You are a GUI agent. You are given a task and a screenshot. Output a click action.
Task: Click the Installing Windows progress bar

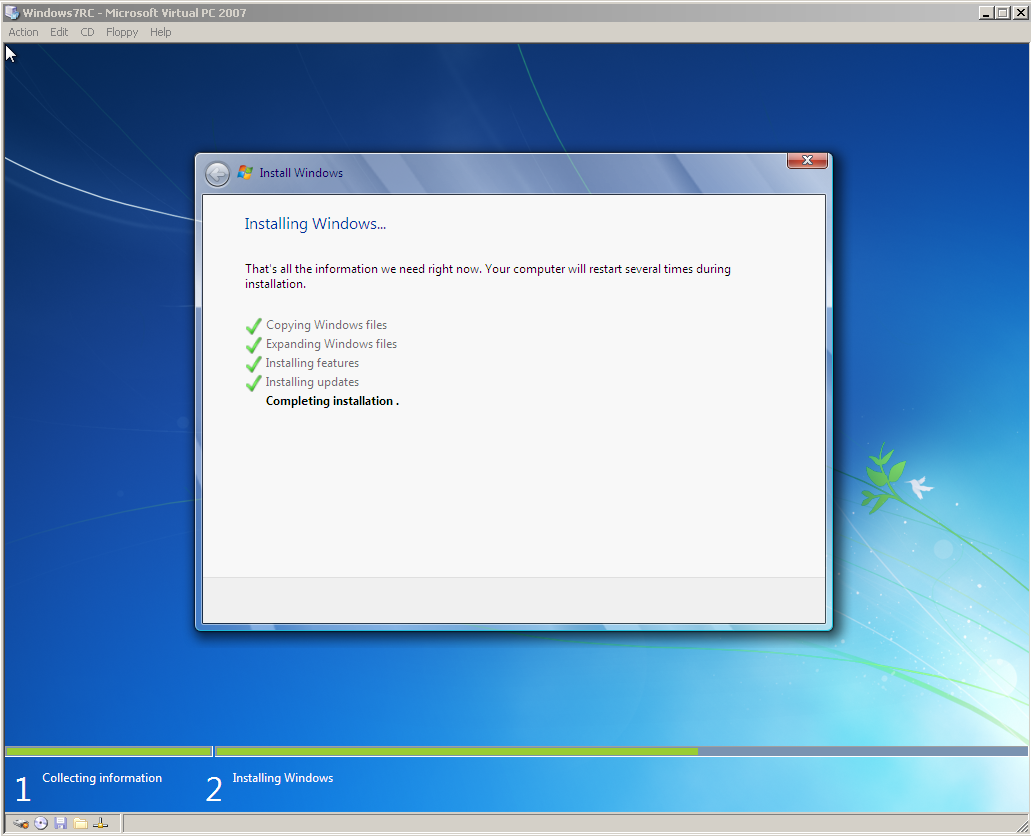(x=621, y=751)
